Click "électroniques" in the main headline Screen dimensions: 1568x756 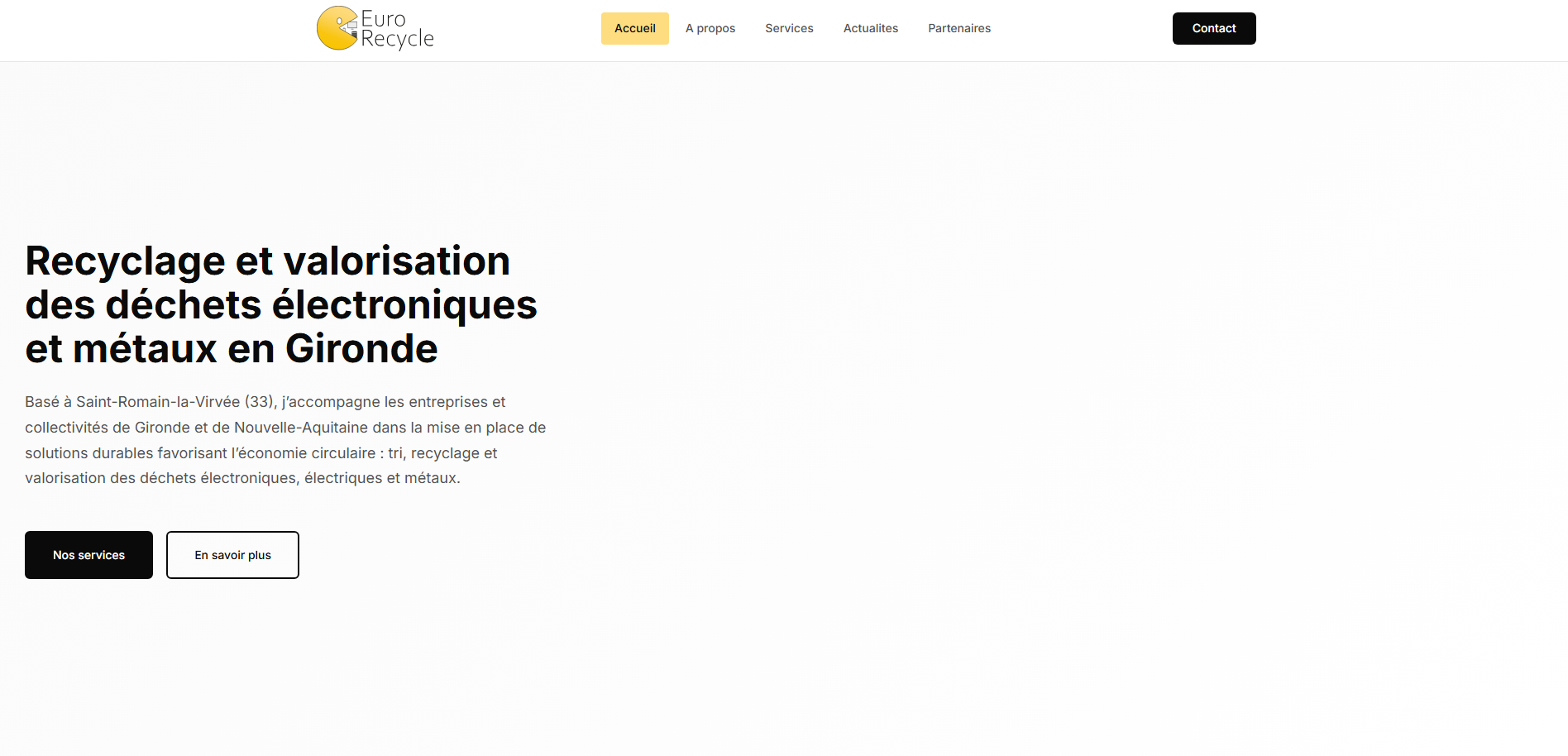tap(404, 304)
